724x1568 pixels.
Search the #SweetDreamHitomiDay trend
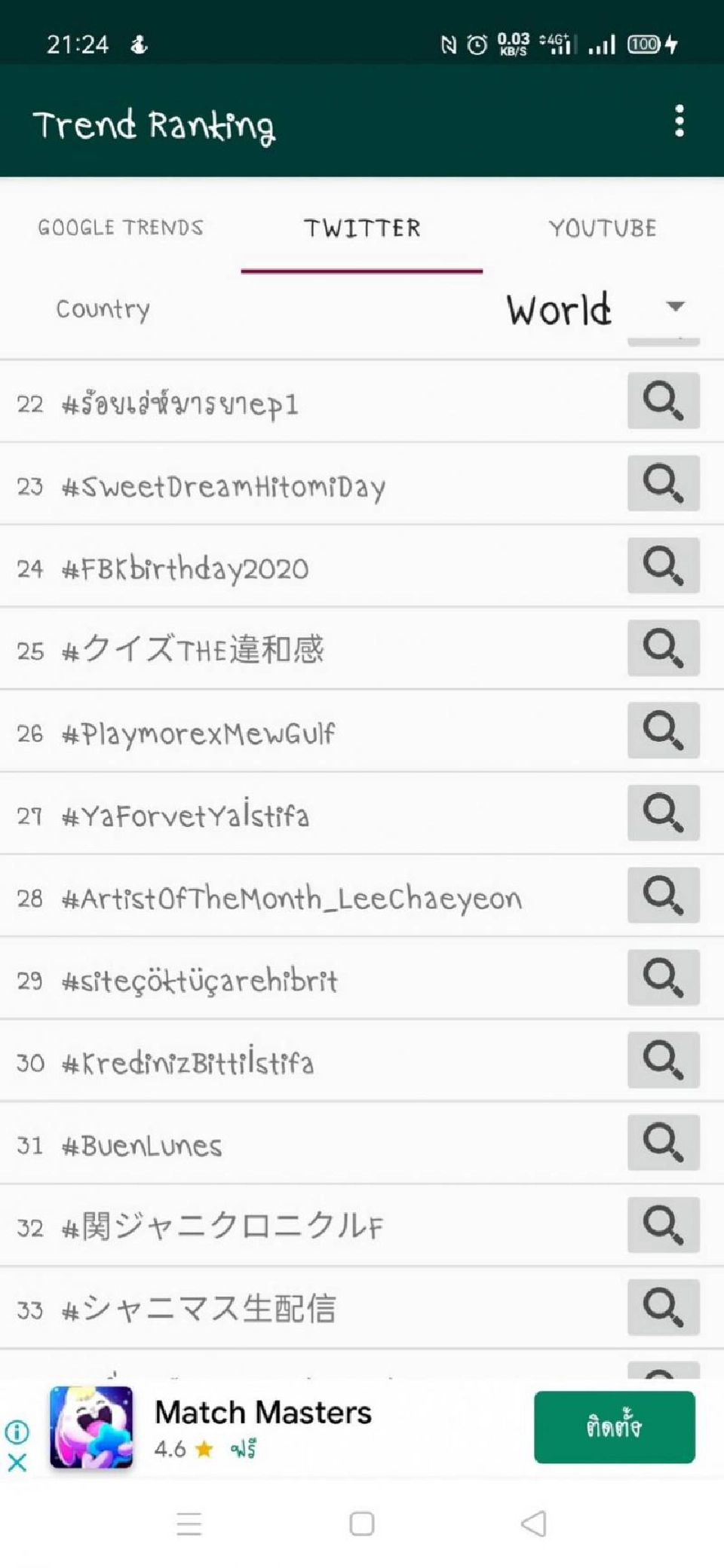pos(663,483)
